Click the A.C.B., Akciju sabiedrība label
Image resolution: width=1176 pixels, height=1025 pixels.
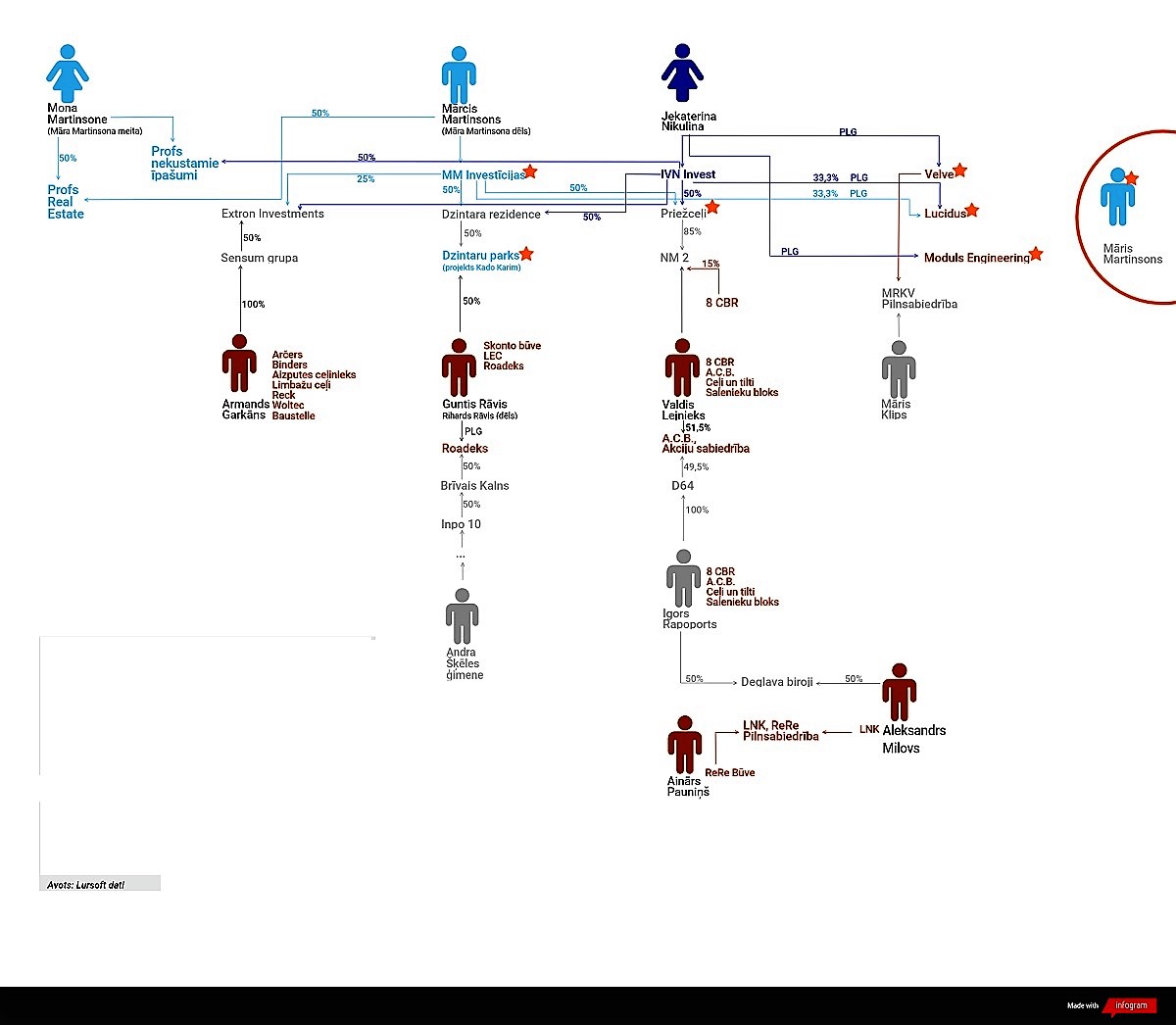click(x=706, y=443)
